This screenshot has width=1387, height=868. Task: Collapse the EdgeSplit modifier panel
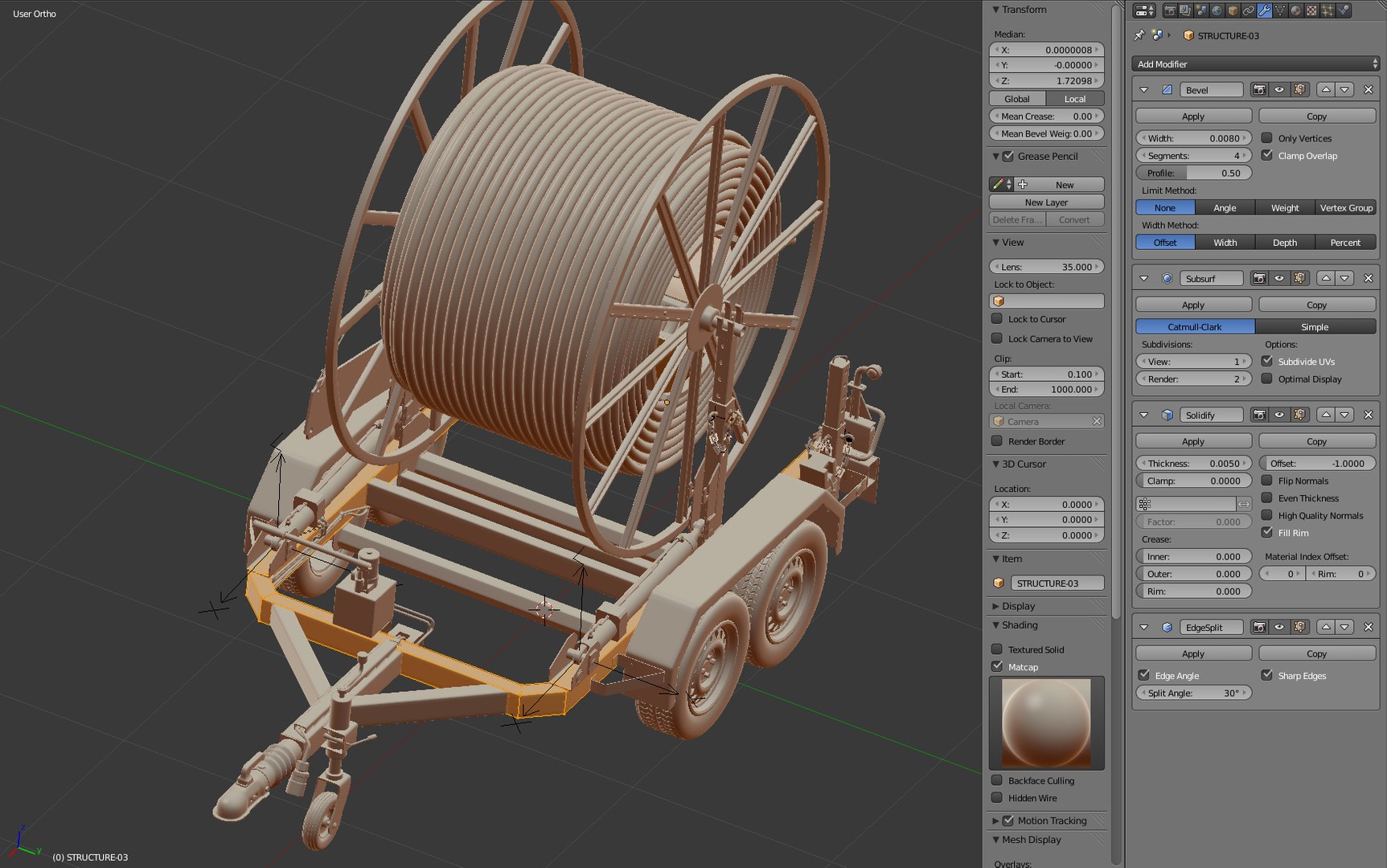tap(1144, 627)
